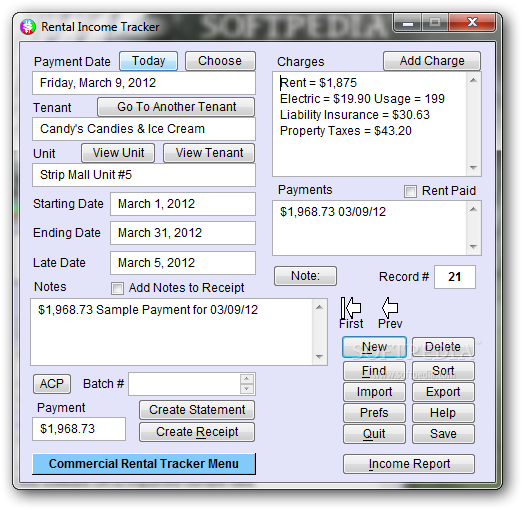Select the Electric = $19.90 charge line

tap(362, 99)
